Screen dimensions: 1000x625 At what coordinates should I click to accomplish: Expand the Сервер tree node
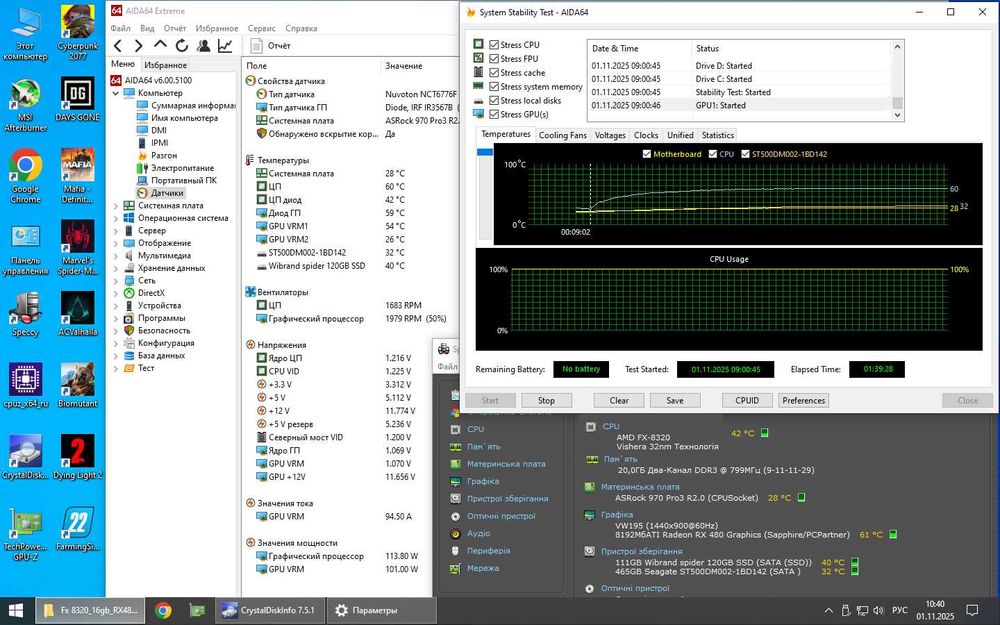[x=116, y=231]
